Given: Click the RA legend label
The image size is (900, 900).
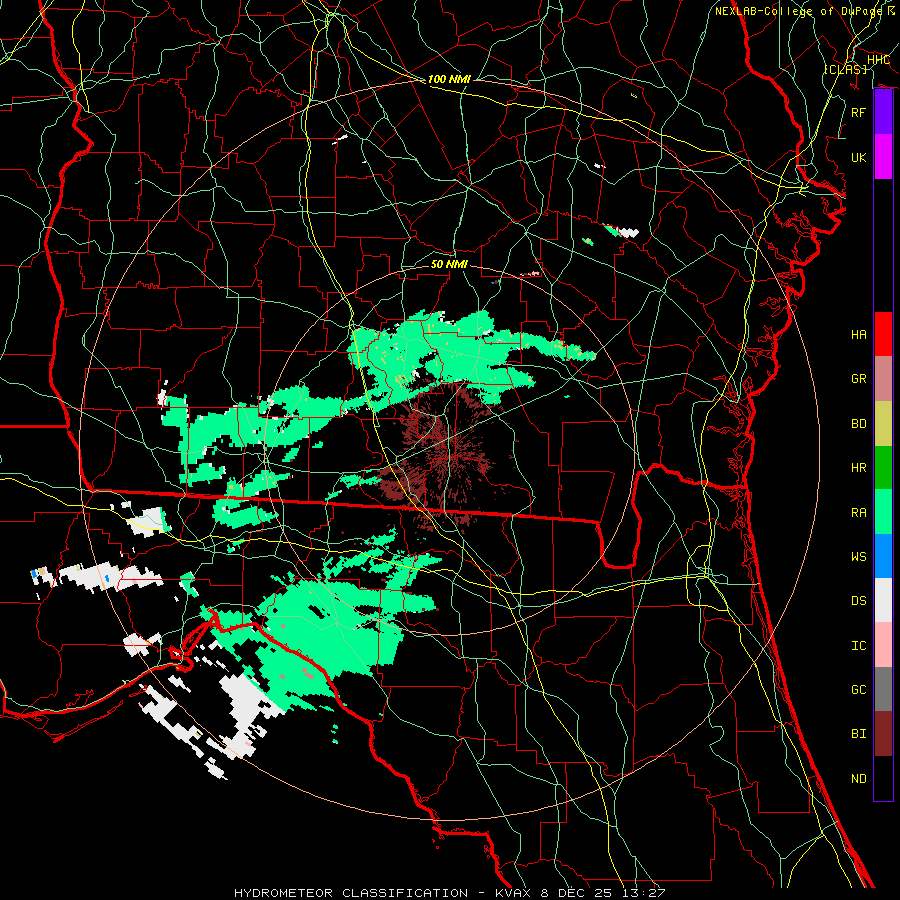Looking at the screenshot, I should pyautogui.click(x=858, y=513).
